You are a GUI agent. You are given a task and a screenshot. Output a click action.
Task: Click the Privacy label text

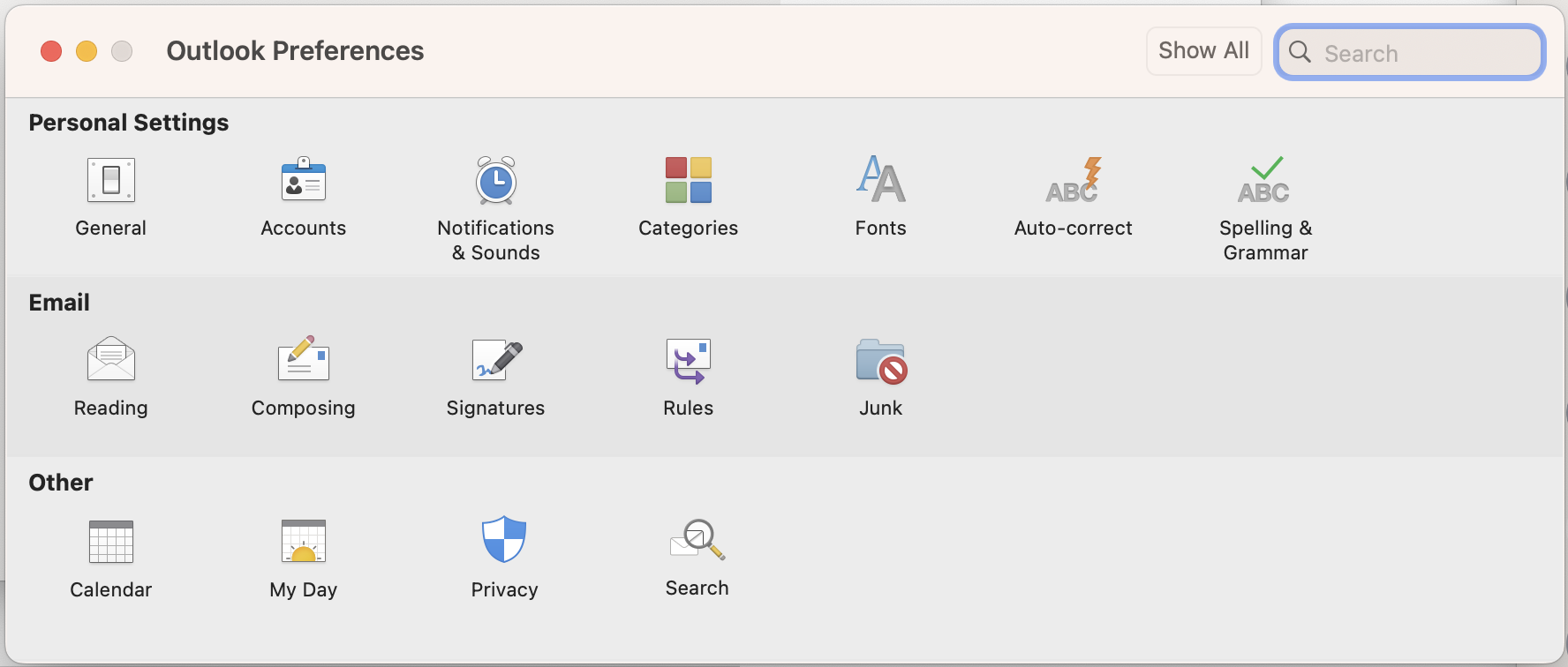(x=505, y=590)
